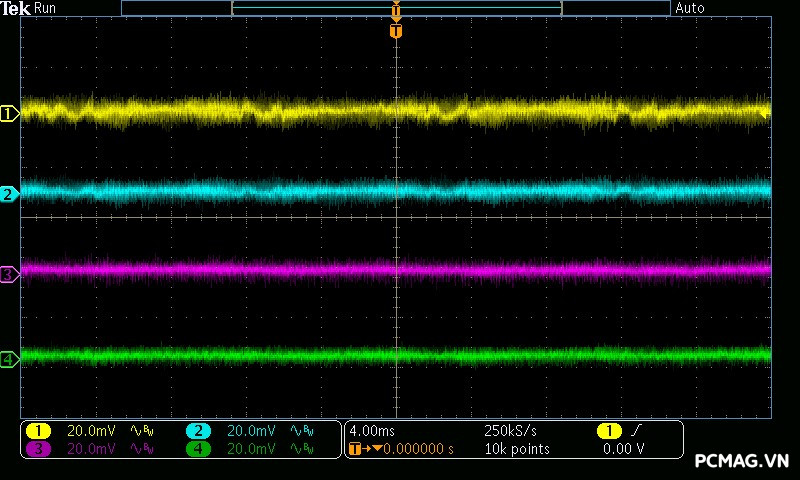Select the cyan channel 2 ground marker
Screen dimensions: 800x480
point(9,194)
